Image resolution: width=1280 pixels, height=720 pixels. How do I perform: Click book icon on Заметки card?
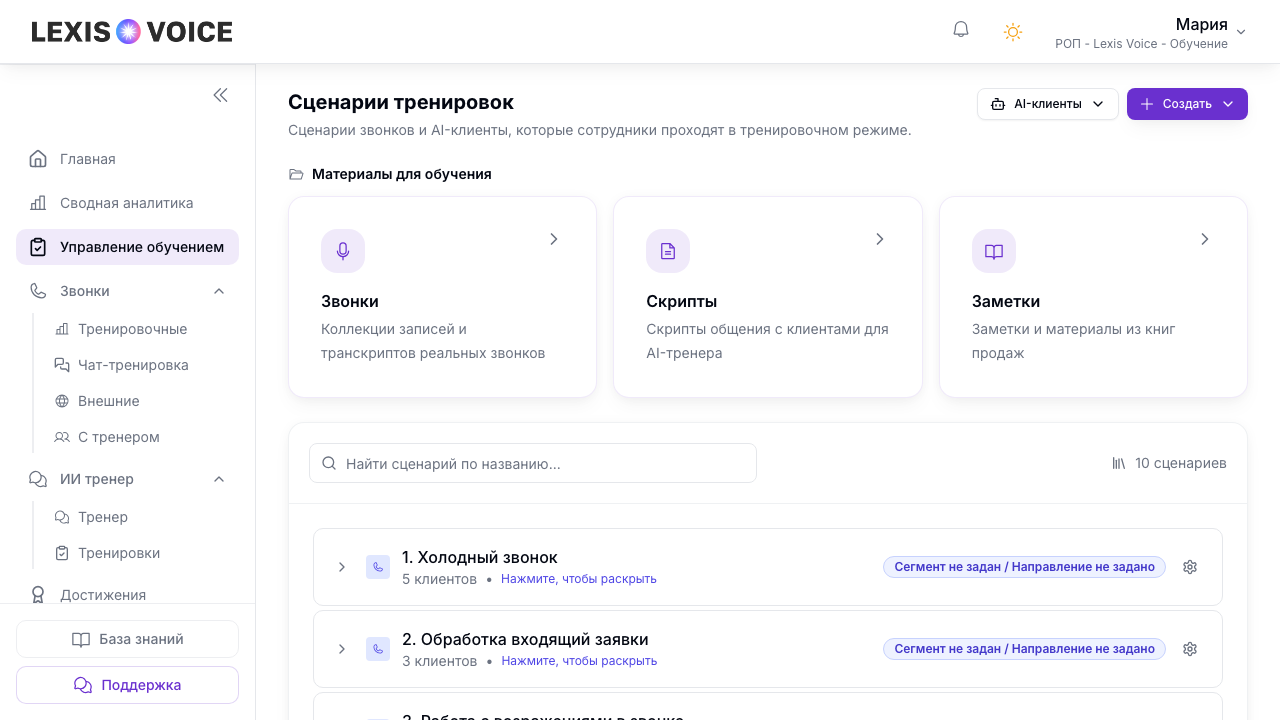tap(994, 251)
